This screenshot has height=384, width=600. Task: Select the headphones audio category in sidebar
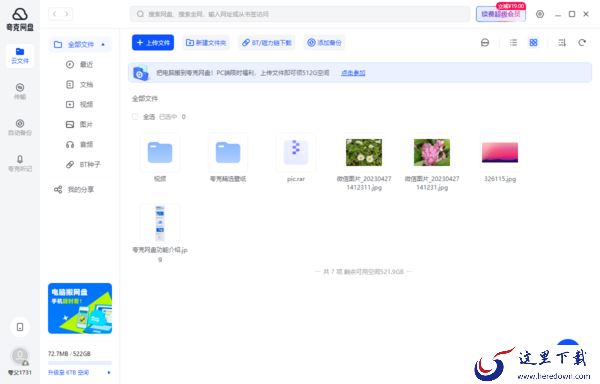click(x=79, y=144)
